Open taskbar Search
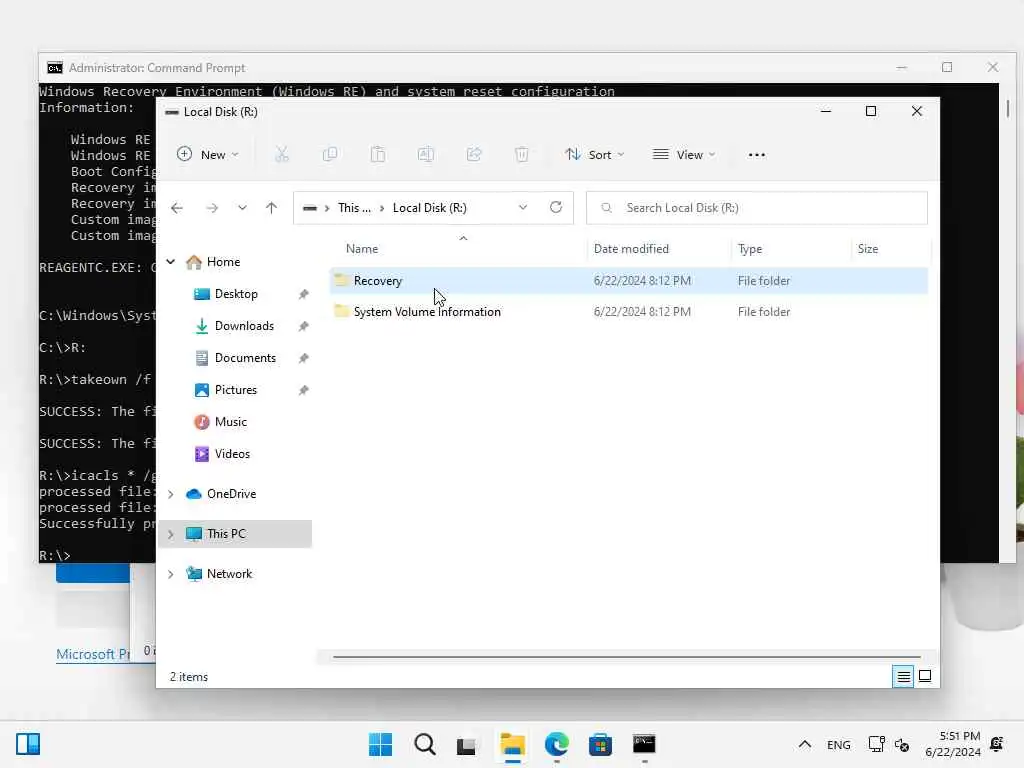 coord(424,744)
